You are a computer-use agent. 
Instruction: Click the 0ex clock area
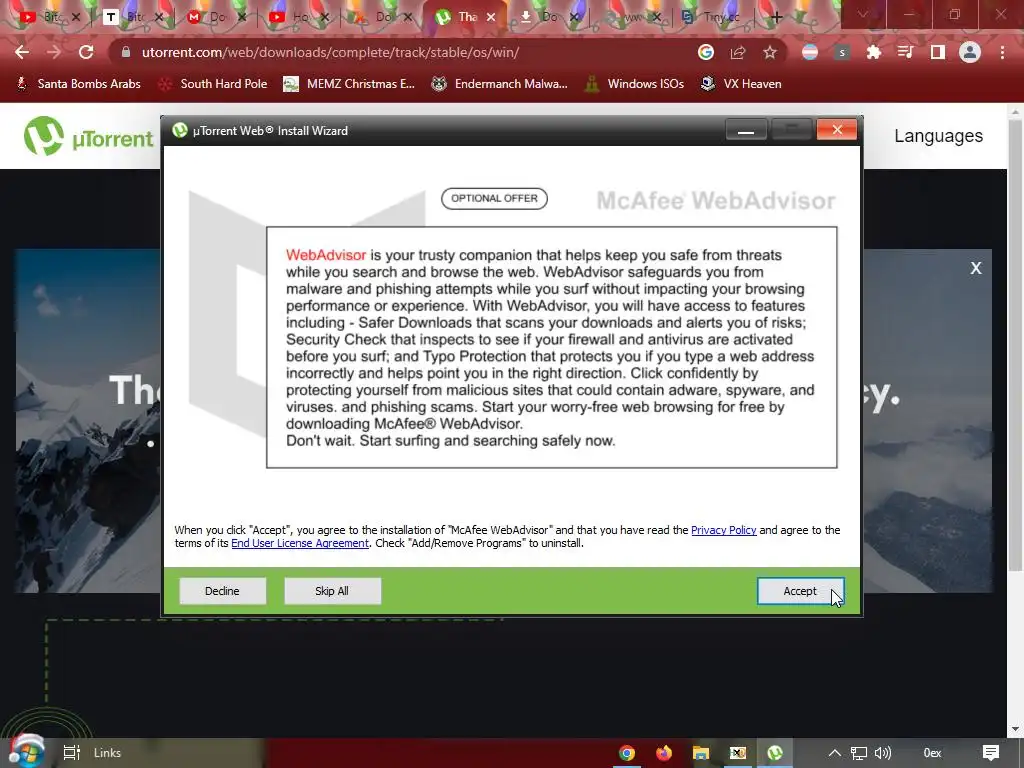(x=932, y=753)
